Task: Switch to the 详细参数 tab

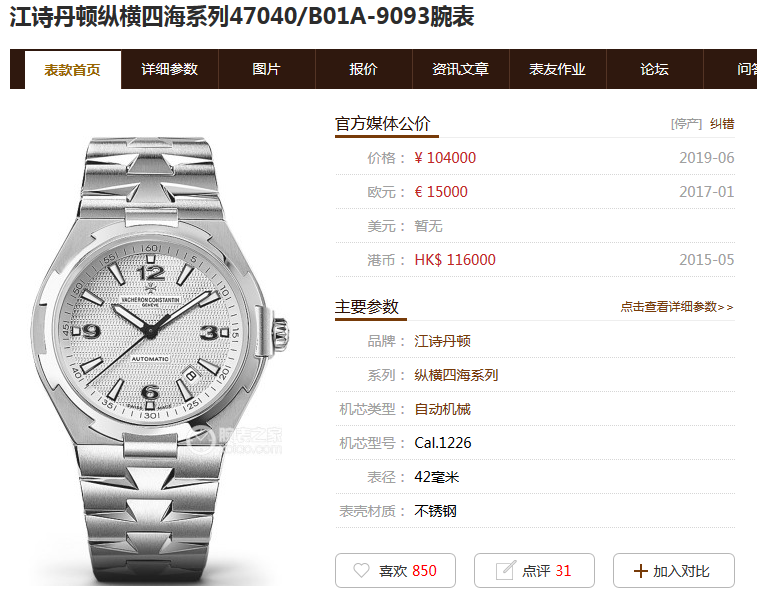Action: point(169,69)
